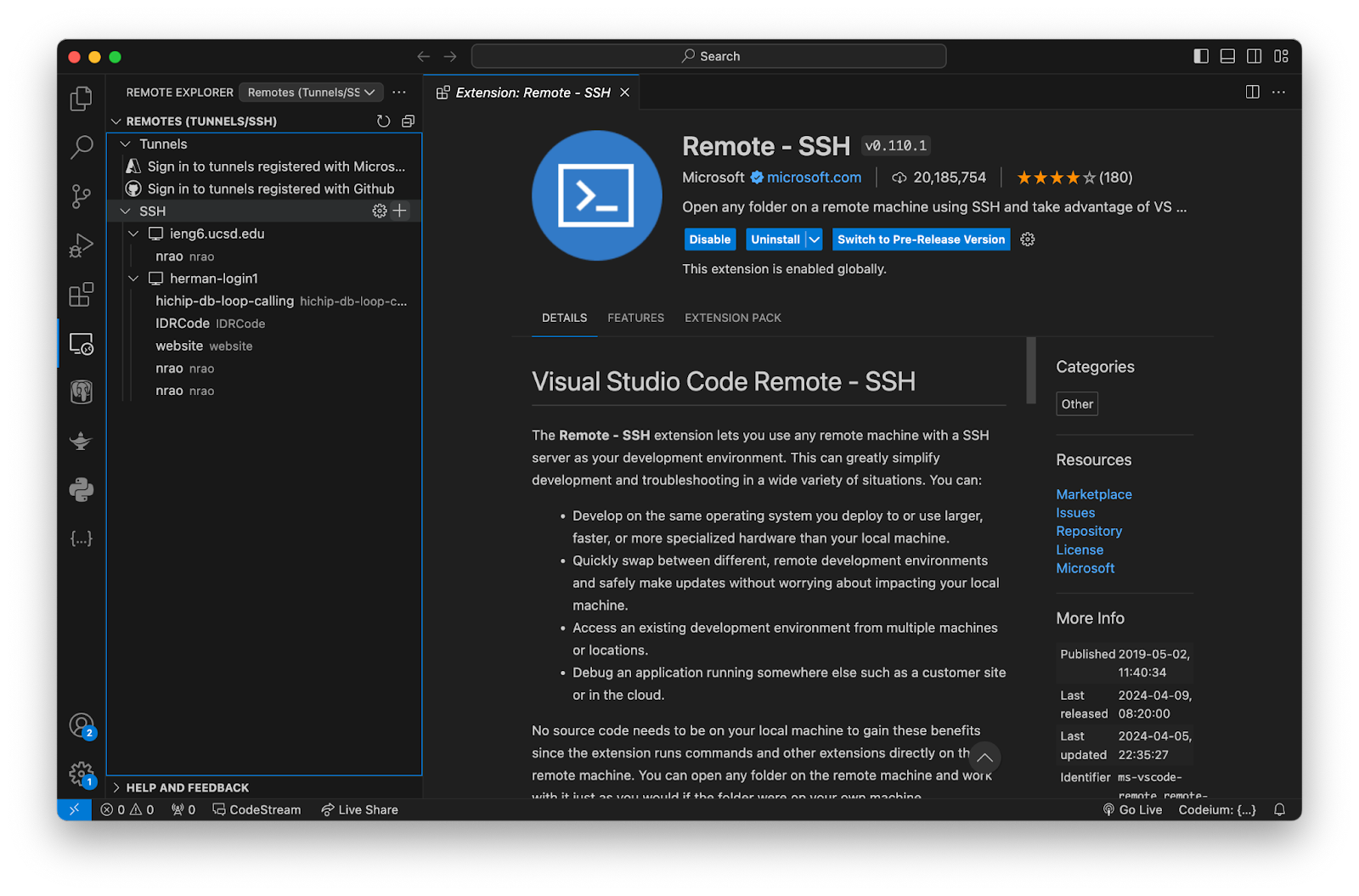Add new SSH remote plus icon
Viewport: 1359px width, 896px height.
(400, 211)
